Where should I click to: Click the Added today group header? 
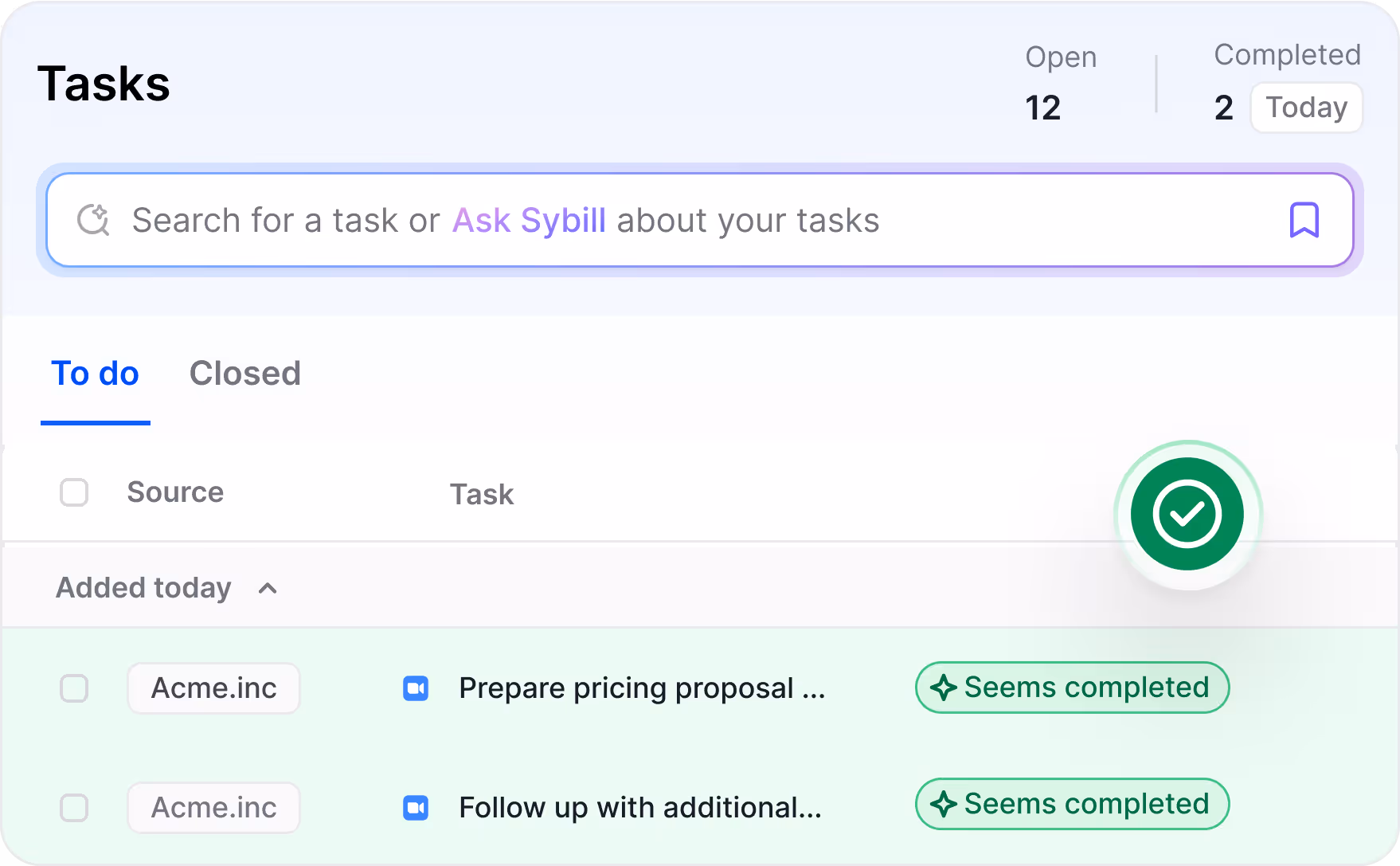coord(143,588)
